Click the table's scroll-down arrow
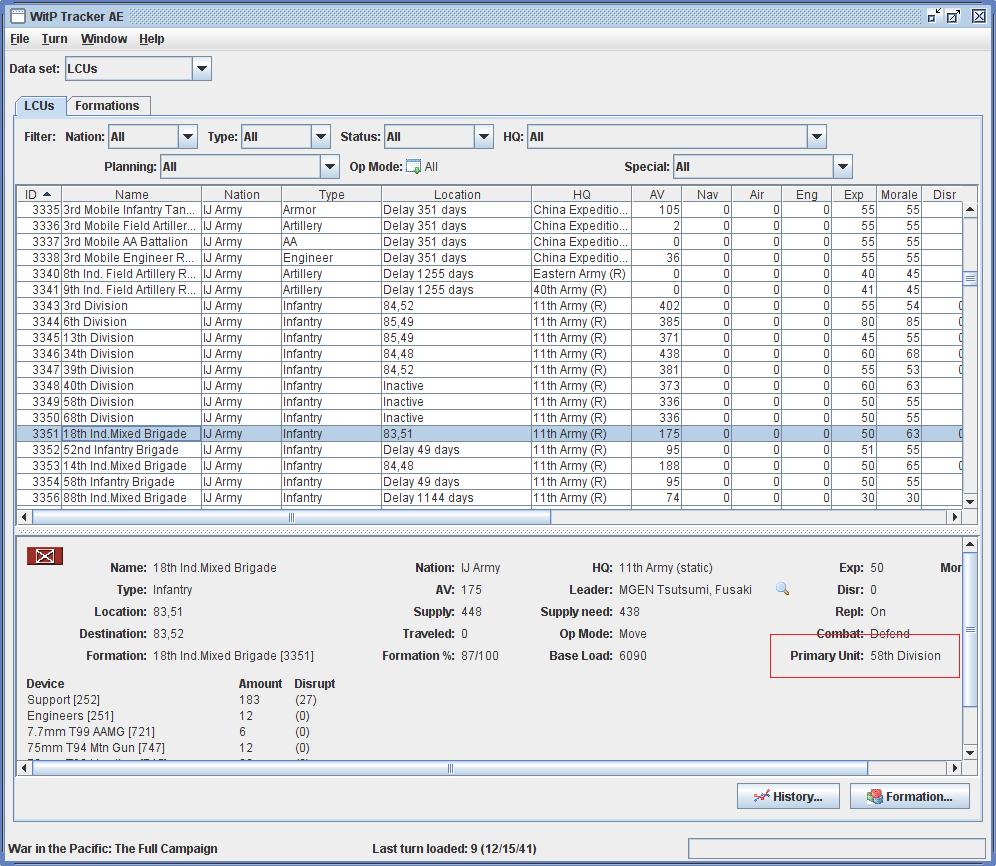Screen dimensions: 996x866 969,501
